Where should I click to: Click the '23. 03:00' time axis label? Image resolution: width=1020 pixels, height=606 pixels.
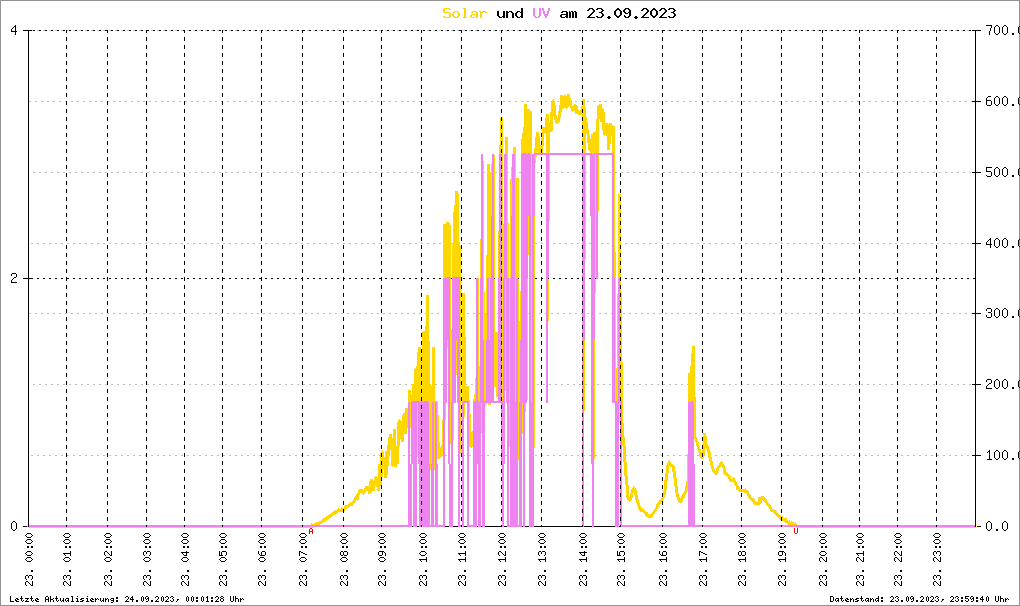pyautogui.click(x=147, y=559)
